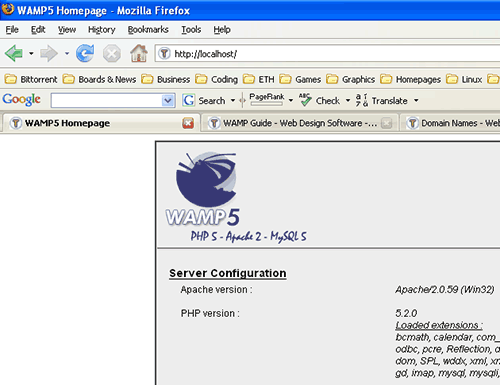Click the Google toolbar logo
This screenshot has width=500, height=385.
[x=22, y=100]
